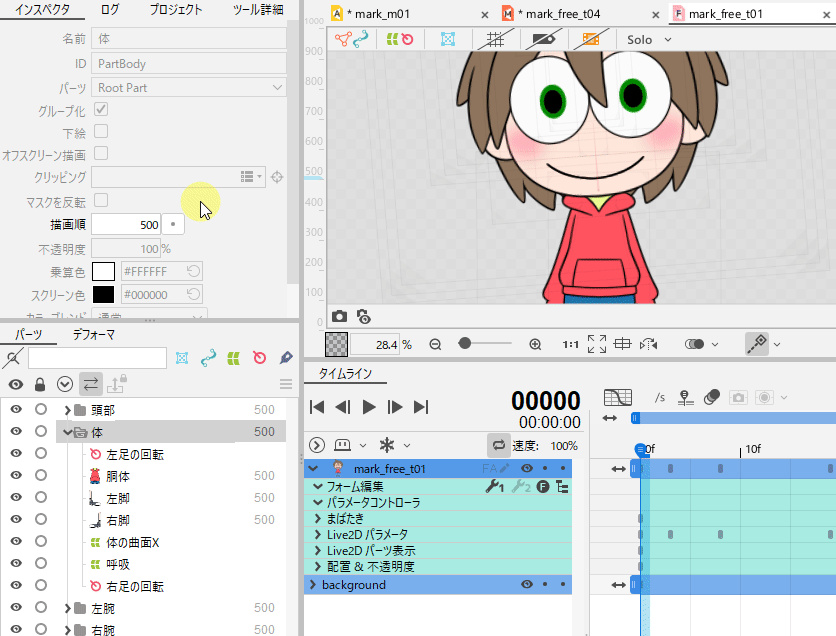This screenshot has width=836, height=636.
Task: Hide the 胴体 part using its eye icon
Action: 16,476
